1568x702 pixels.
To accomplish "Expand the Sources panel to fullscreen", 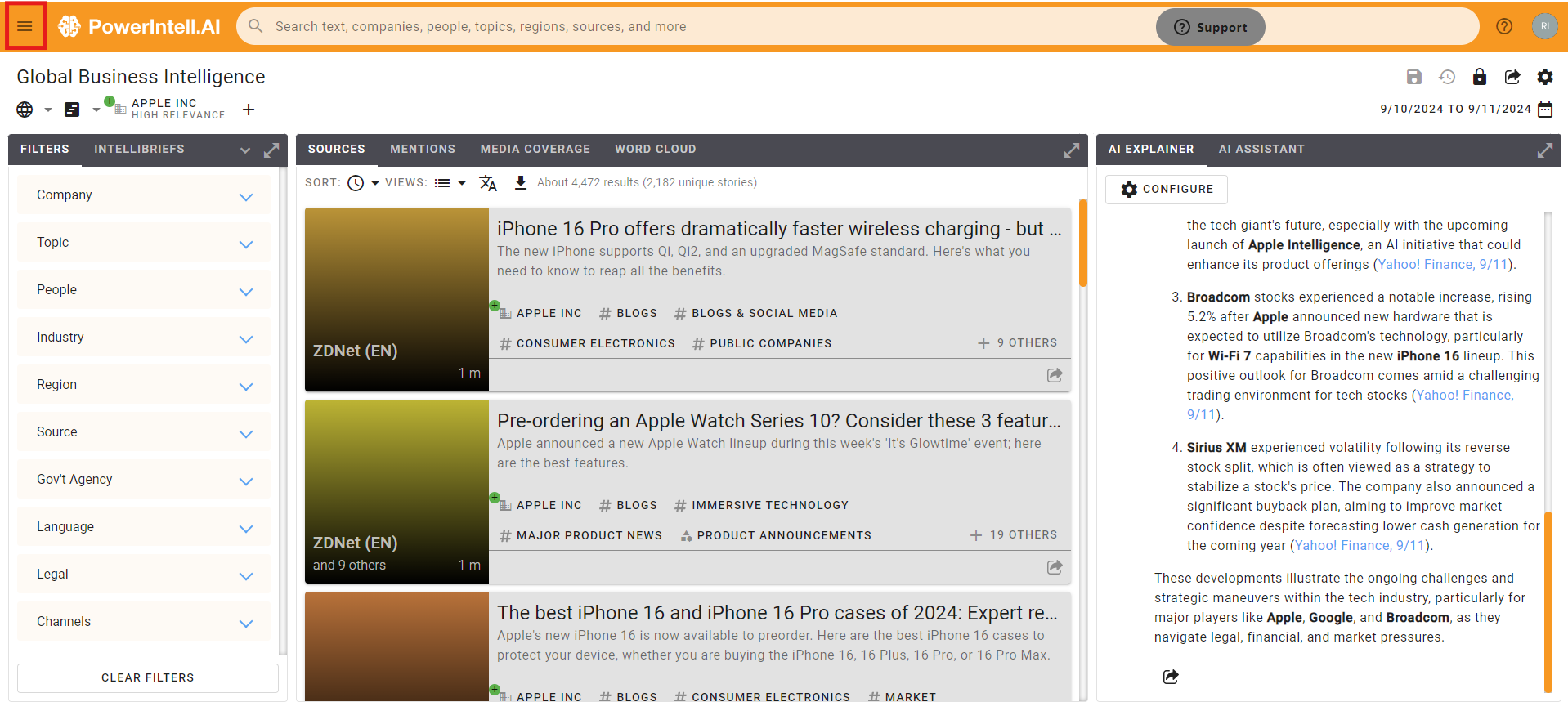I will 1071,150.
